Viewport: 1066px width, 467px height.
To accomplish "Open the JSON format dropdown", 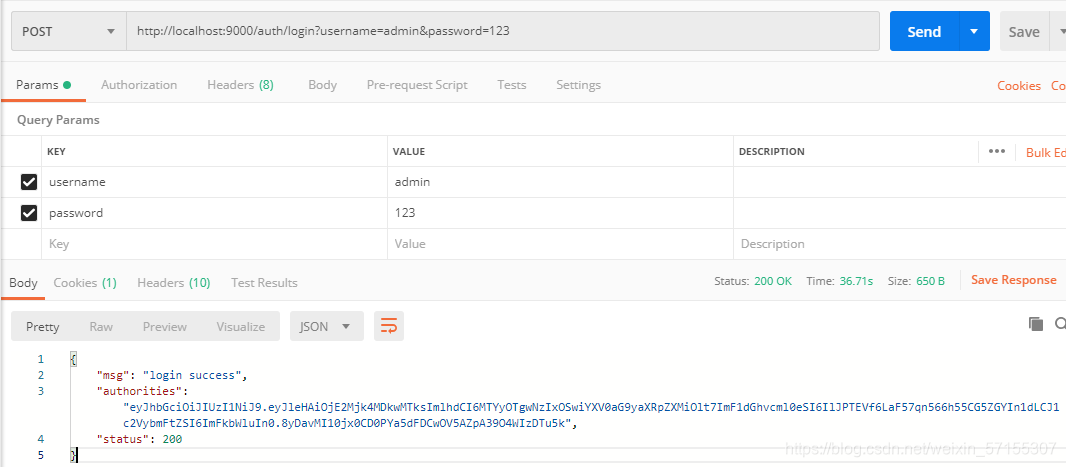I will pyautogui.click(x=326, y=326).
